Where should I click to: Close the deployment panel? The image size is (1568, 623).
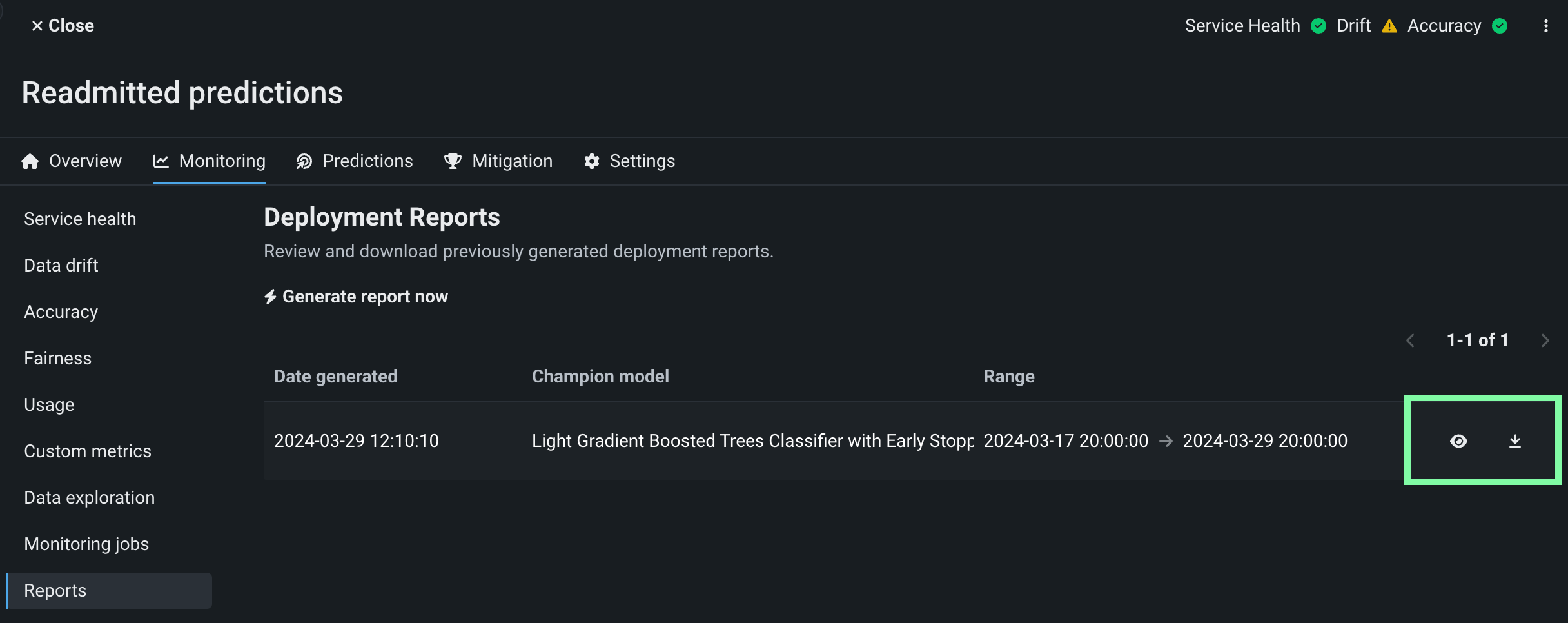(63, 26)
